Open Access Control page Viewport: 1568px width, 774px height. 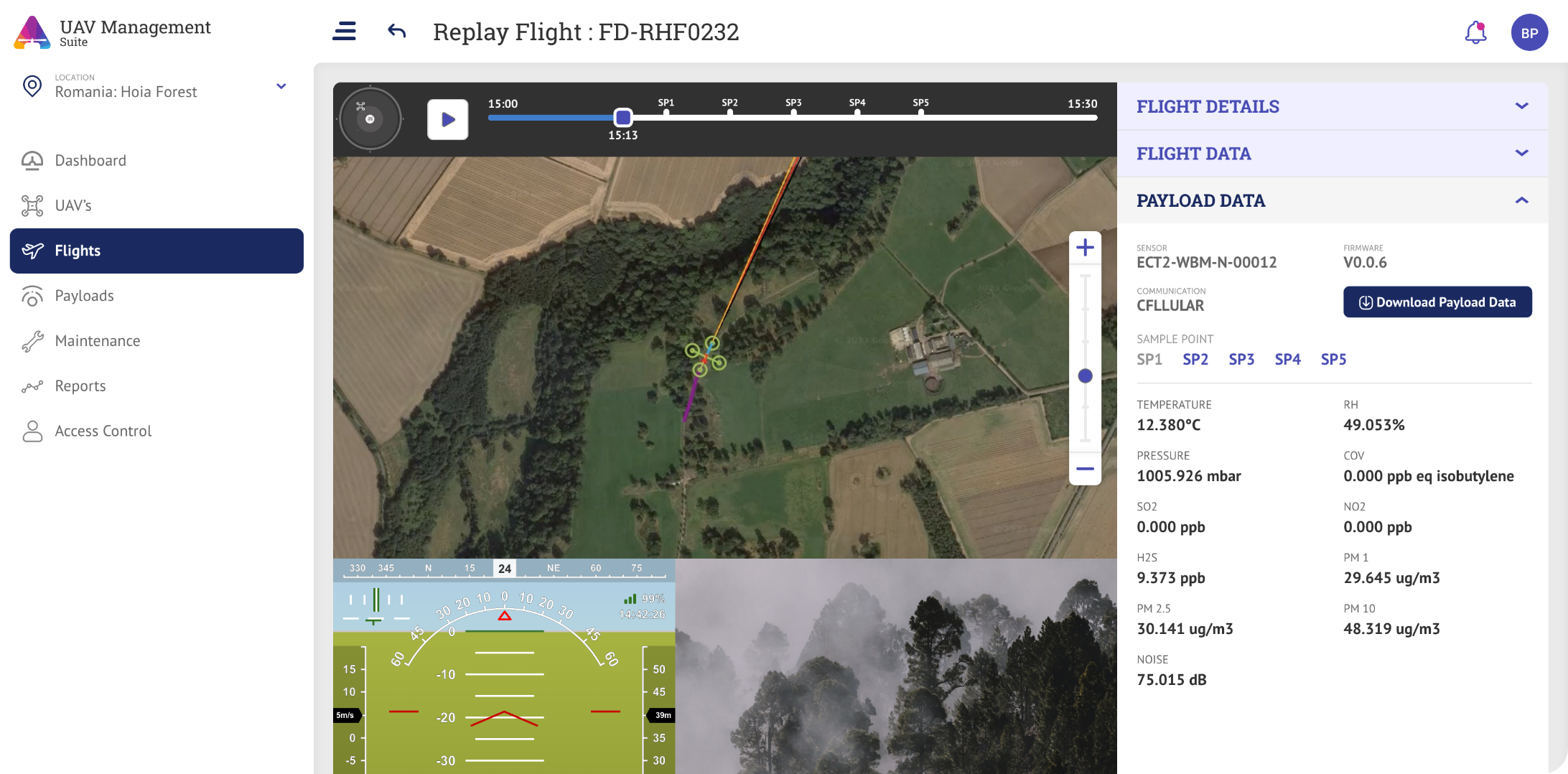coord(32,431)
